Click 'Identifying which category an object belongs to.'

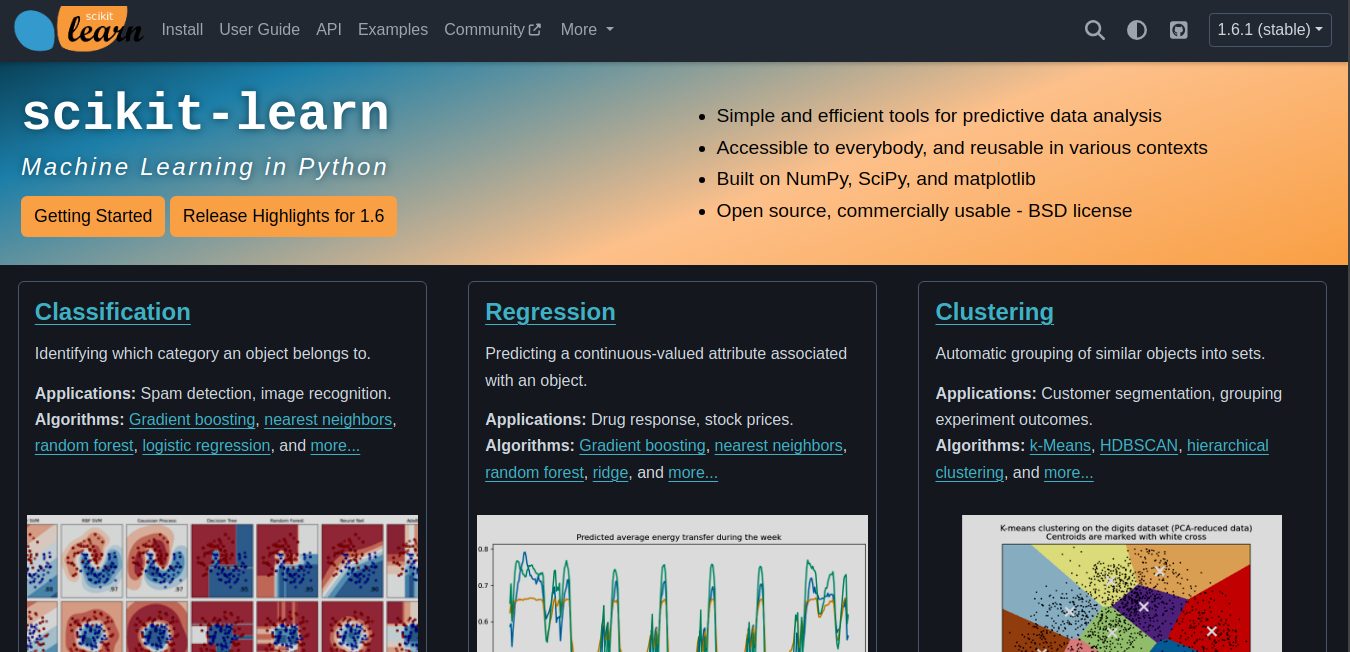pyautogui.click(x=203, y=353)
